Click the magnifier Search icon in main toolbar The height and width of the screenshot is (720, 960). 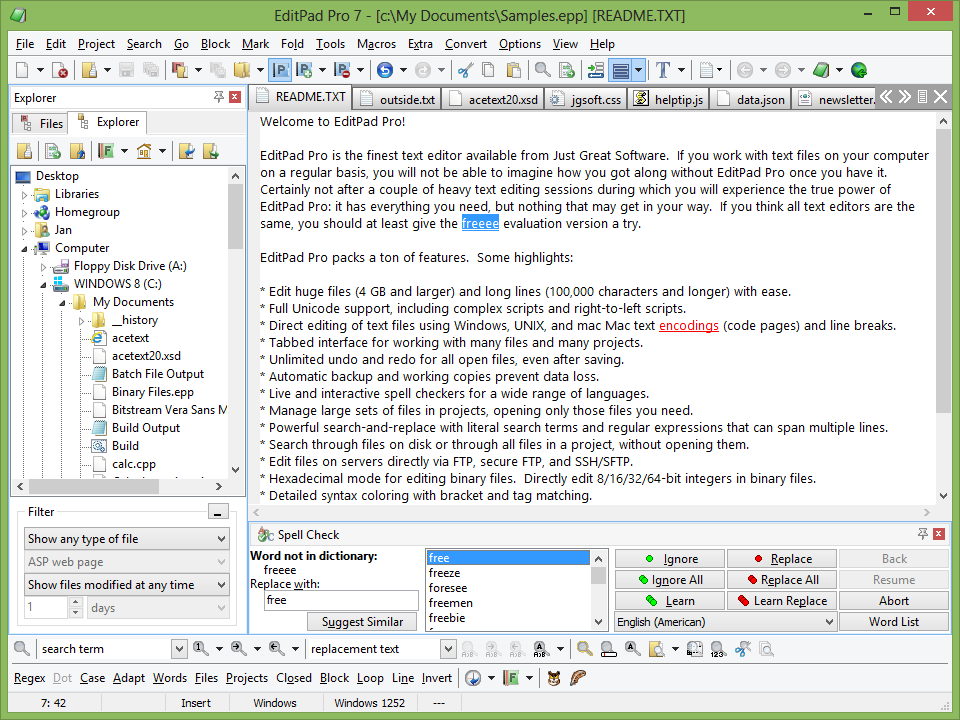coord(542,70)
